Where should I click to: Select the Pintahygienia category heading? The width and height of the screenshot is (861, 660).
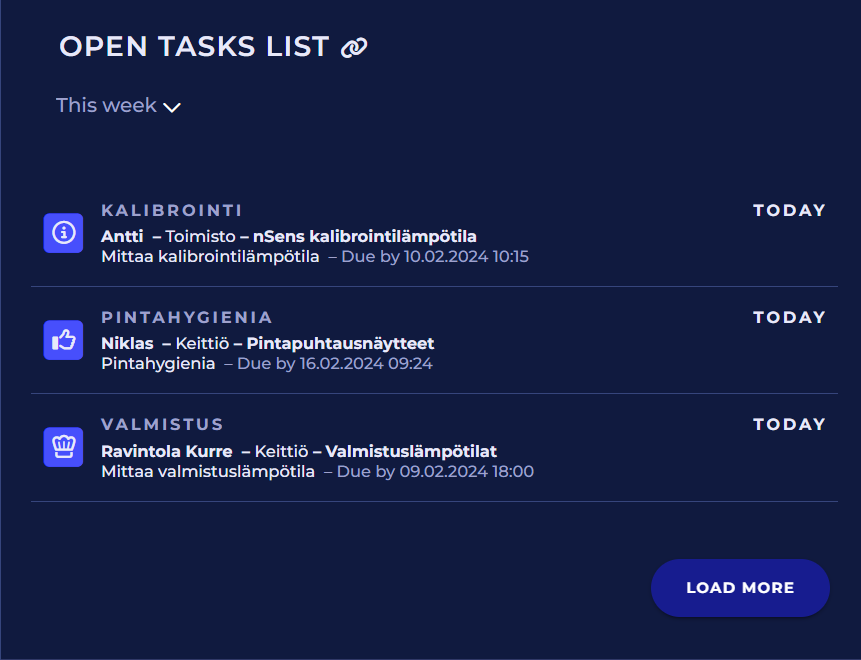click(187, 317)
